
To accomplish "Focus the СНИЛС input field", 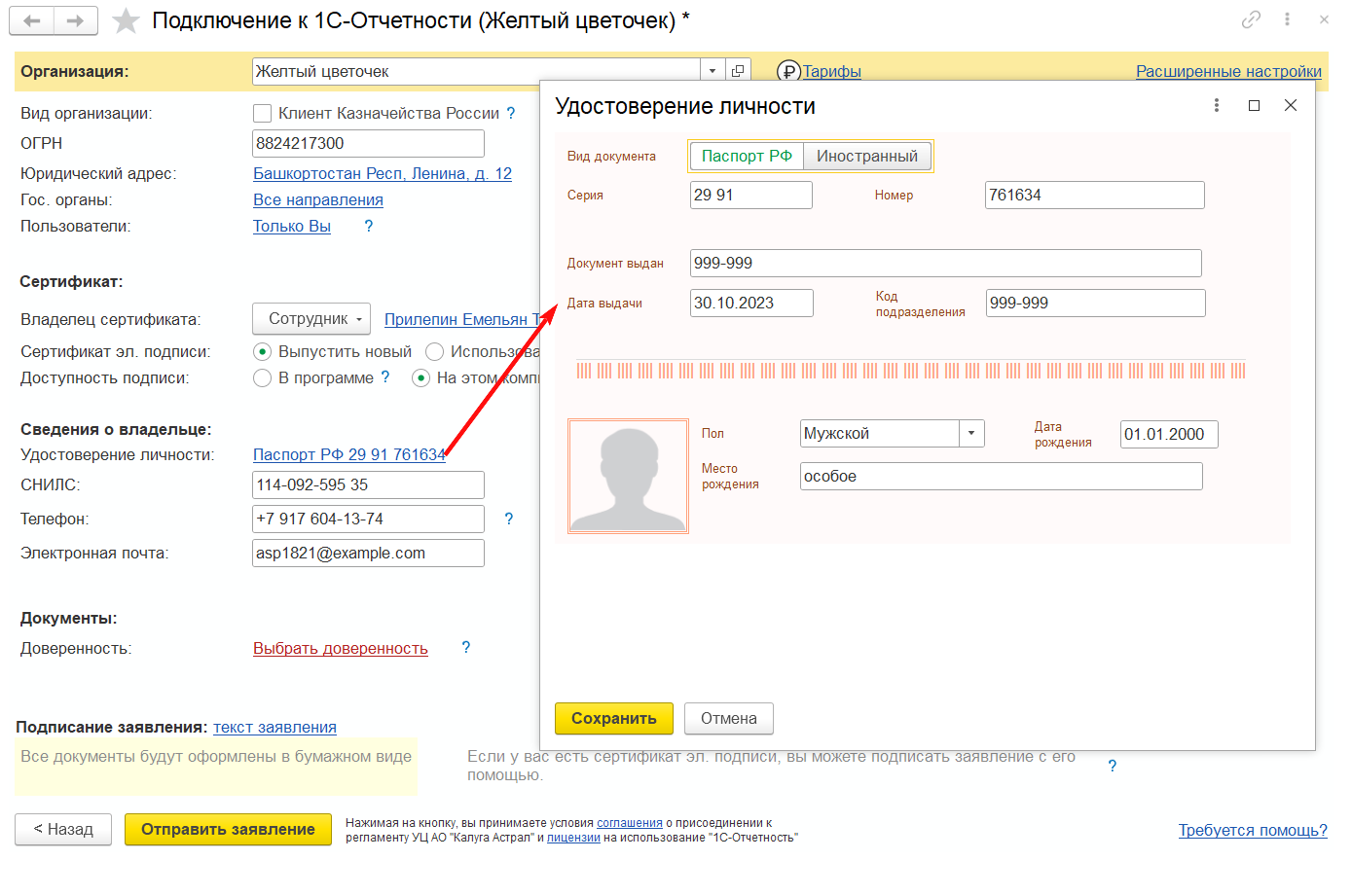I will tap(368, 484).
